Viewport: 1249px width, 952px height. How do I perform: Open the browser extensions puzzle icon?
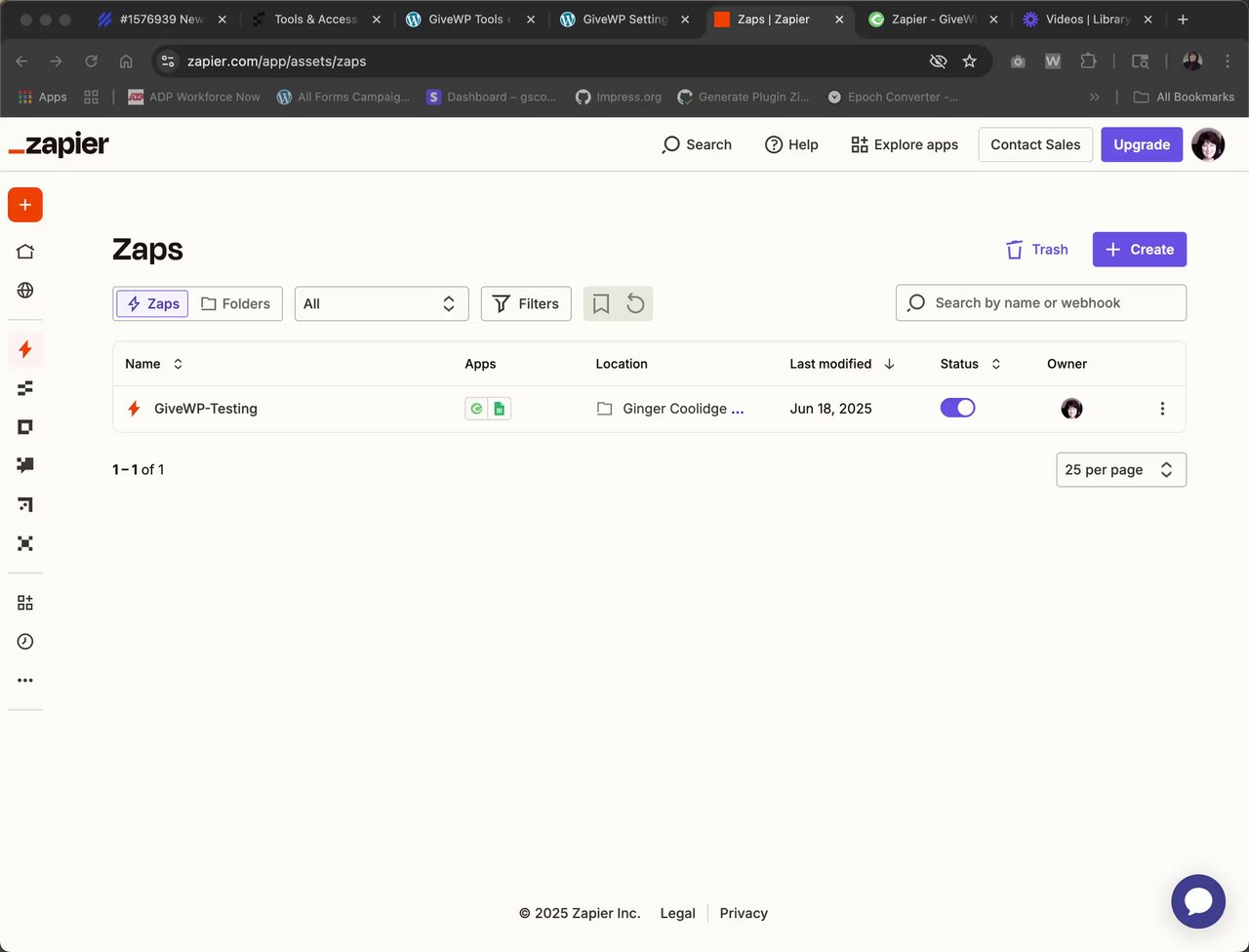pyautogui.click(x=1088, y=61)
